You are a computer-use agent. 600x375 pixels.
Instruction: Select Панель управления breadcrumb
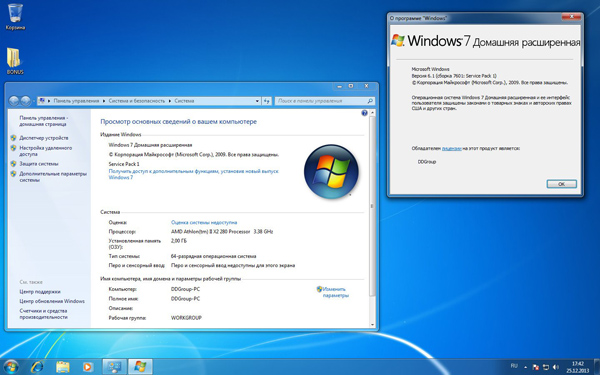pyautogui.click(x=76, y=101)
